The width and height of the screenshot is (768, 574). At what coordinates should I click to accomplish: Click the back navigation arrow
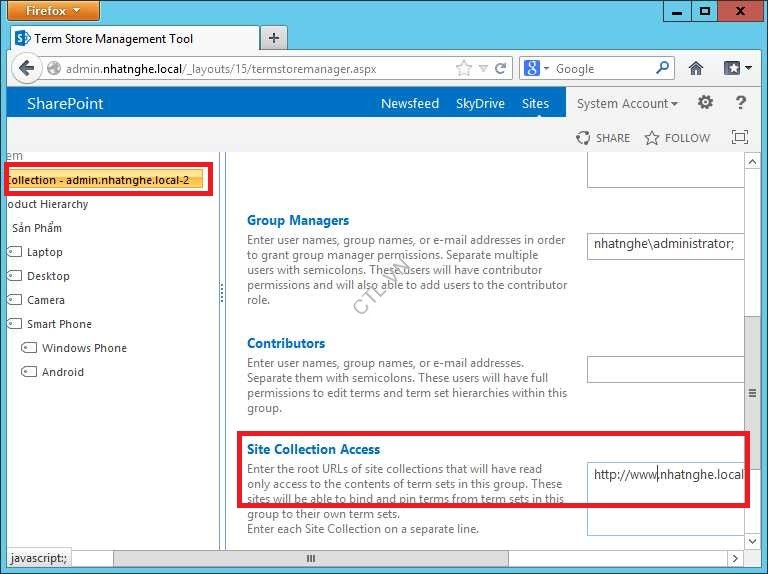point(26,68)
